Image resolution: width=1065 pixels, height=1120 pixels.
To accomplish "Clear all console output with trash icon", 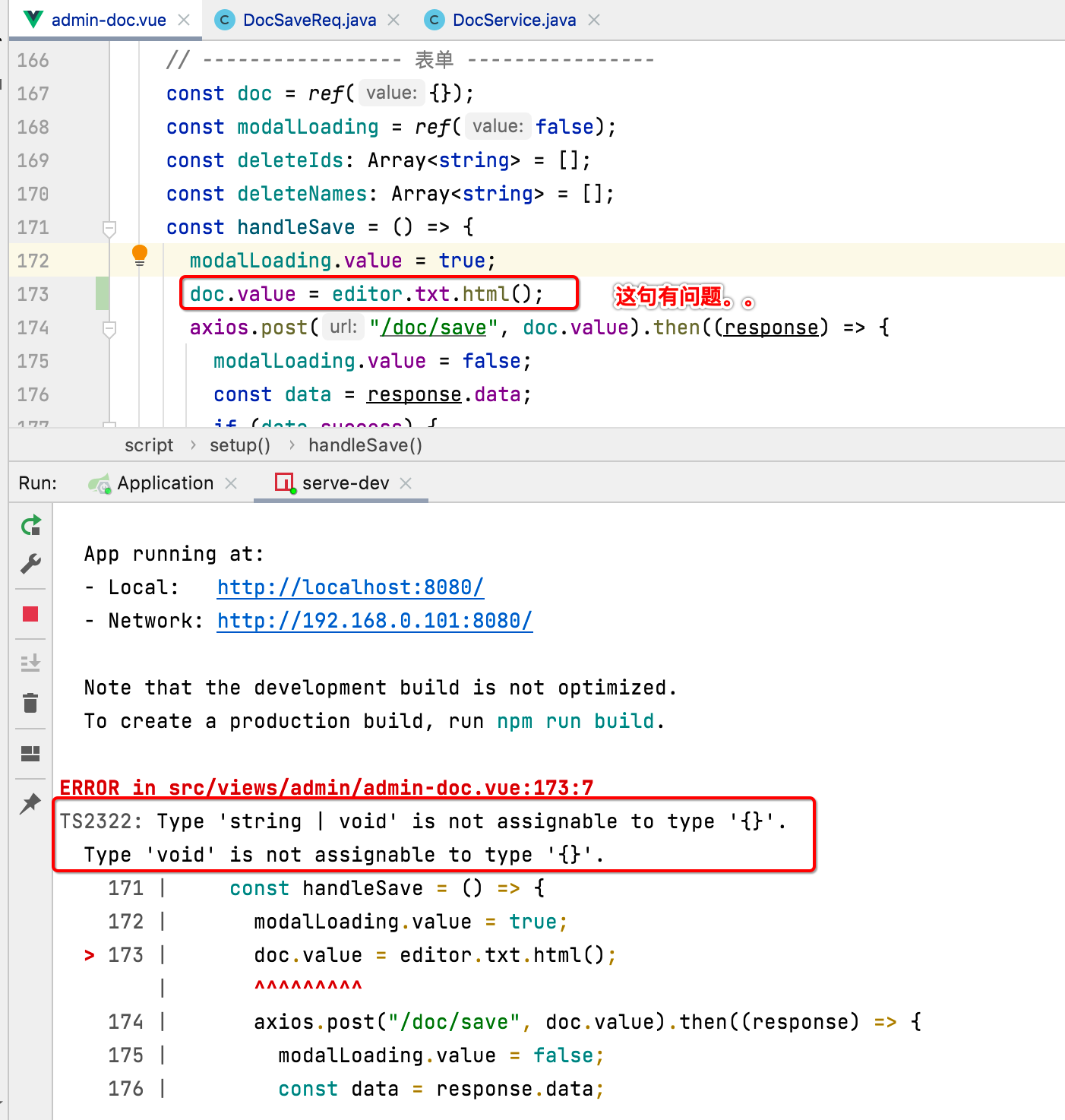I will [30, 703].
